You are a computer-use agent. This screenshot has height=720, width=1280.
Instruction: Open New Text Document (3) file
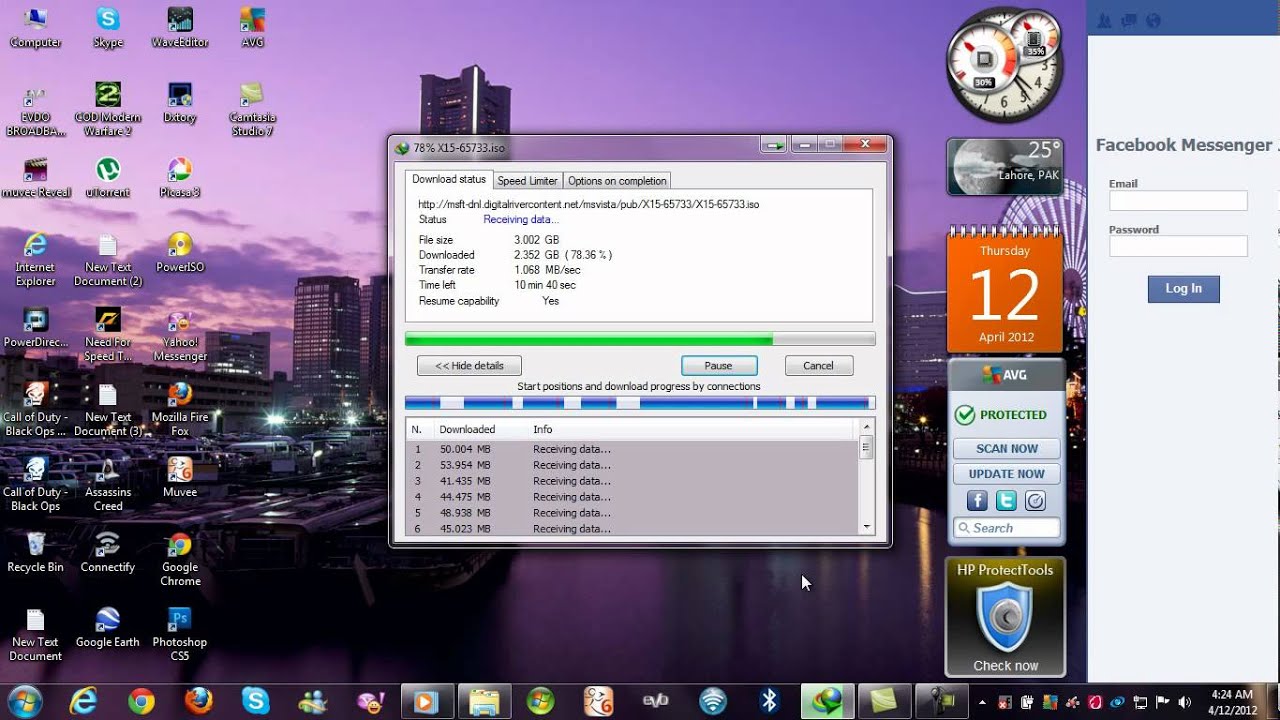click(x=108, y=409)
